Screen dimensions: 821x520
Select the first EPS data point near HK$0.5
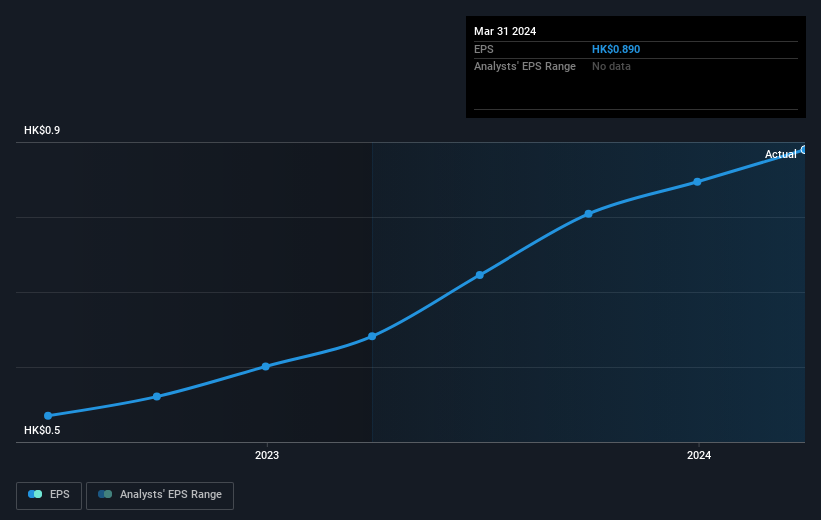[48, 416]
